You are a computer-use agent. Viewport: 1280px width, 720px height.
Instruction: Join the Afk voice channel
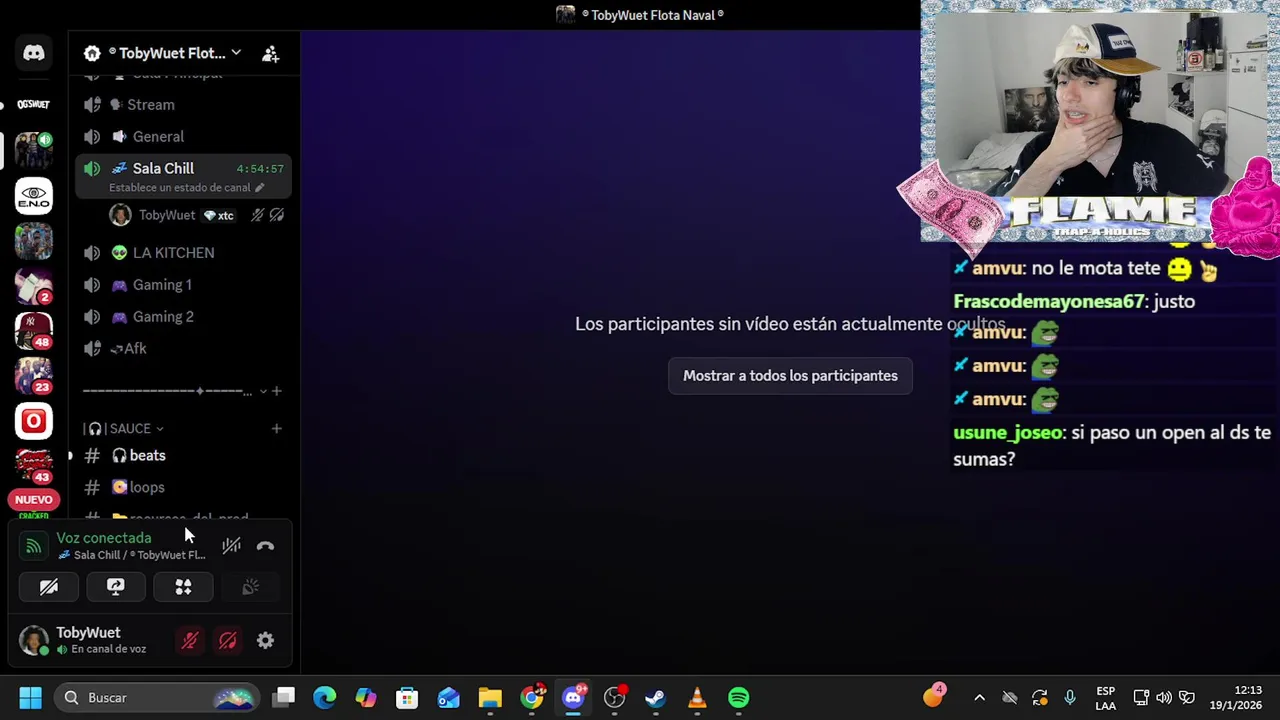click(184, 348)
